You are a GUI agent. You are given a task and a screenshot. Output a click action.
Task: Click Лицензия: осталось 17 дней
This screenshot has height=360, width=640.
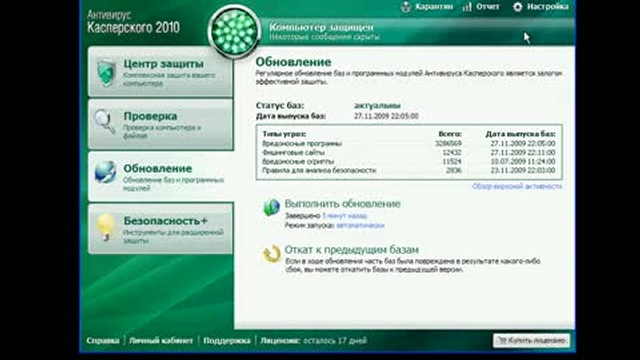click(313, 340)
